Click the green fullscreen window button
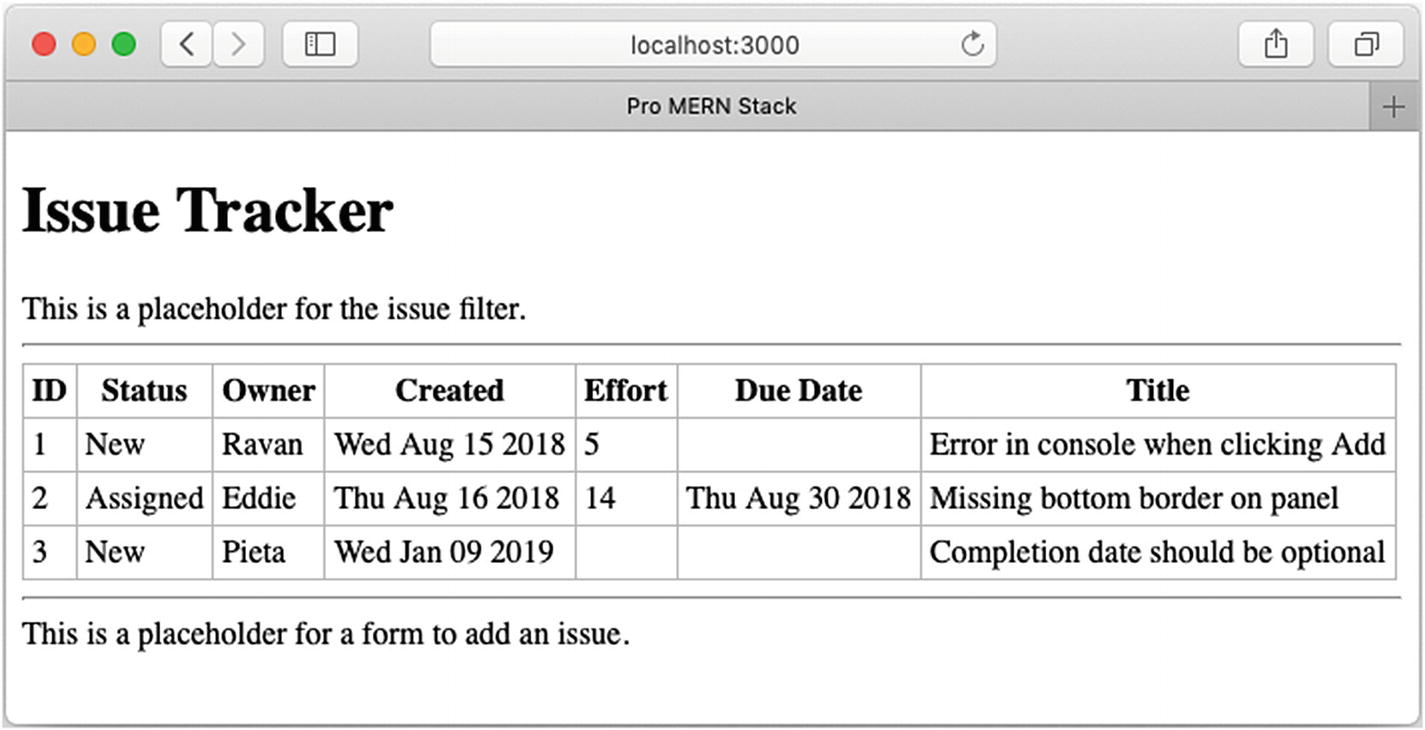The height and width of the screenshot is (730, 1425). [x=124, y=45]
